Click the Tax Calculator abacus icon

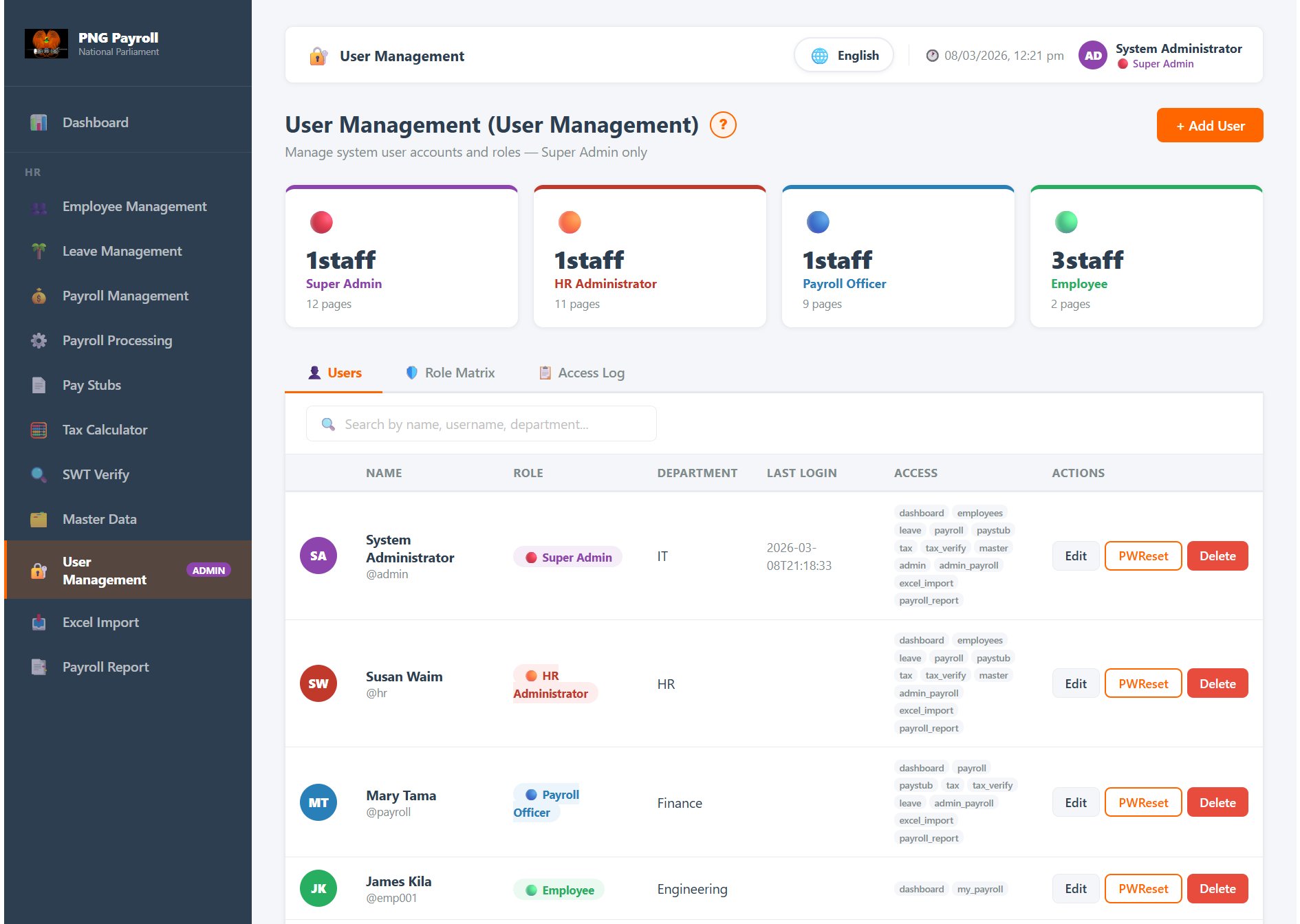[x=39, y=430]
